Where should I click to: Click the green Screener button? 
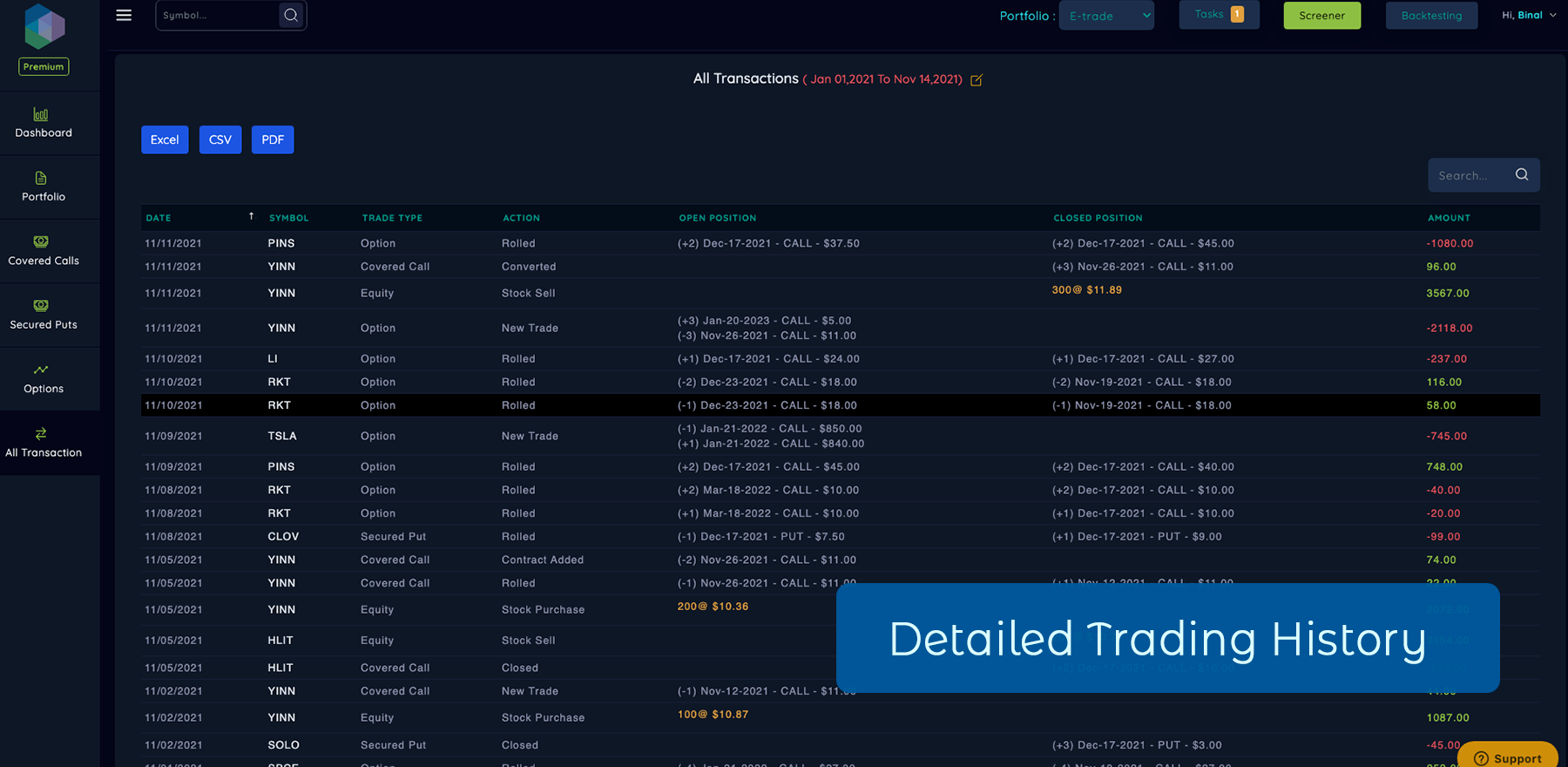point(1321,16)
